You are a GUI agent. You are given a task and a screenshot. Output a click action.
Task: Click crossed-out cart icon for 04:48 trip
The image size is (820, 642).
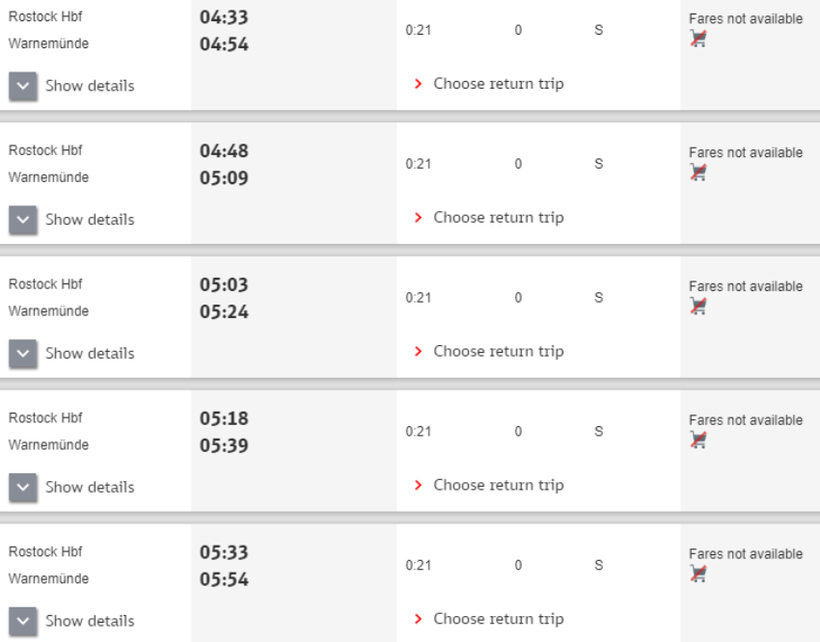click(x=698, y=173)
